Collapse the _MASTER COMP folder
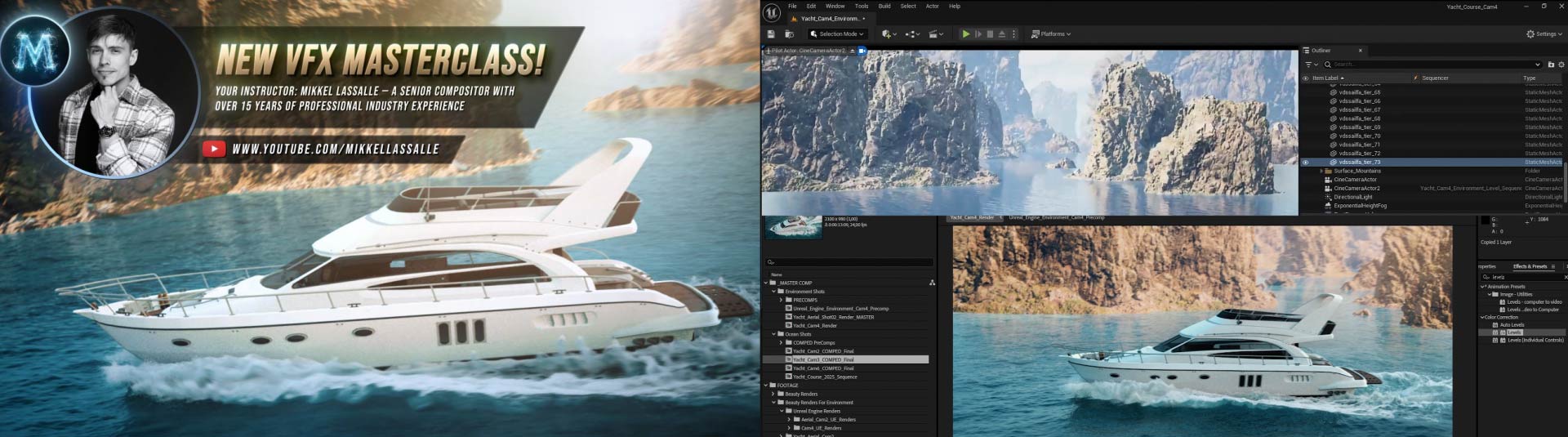The image size is (1568, 437). [766, 283]
